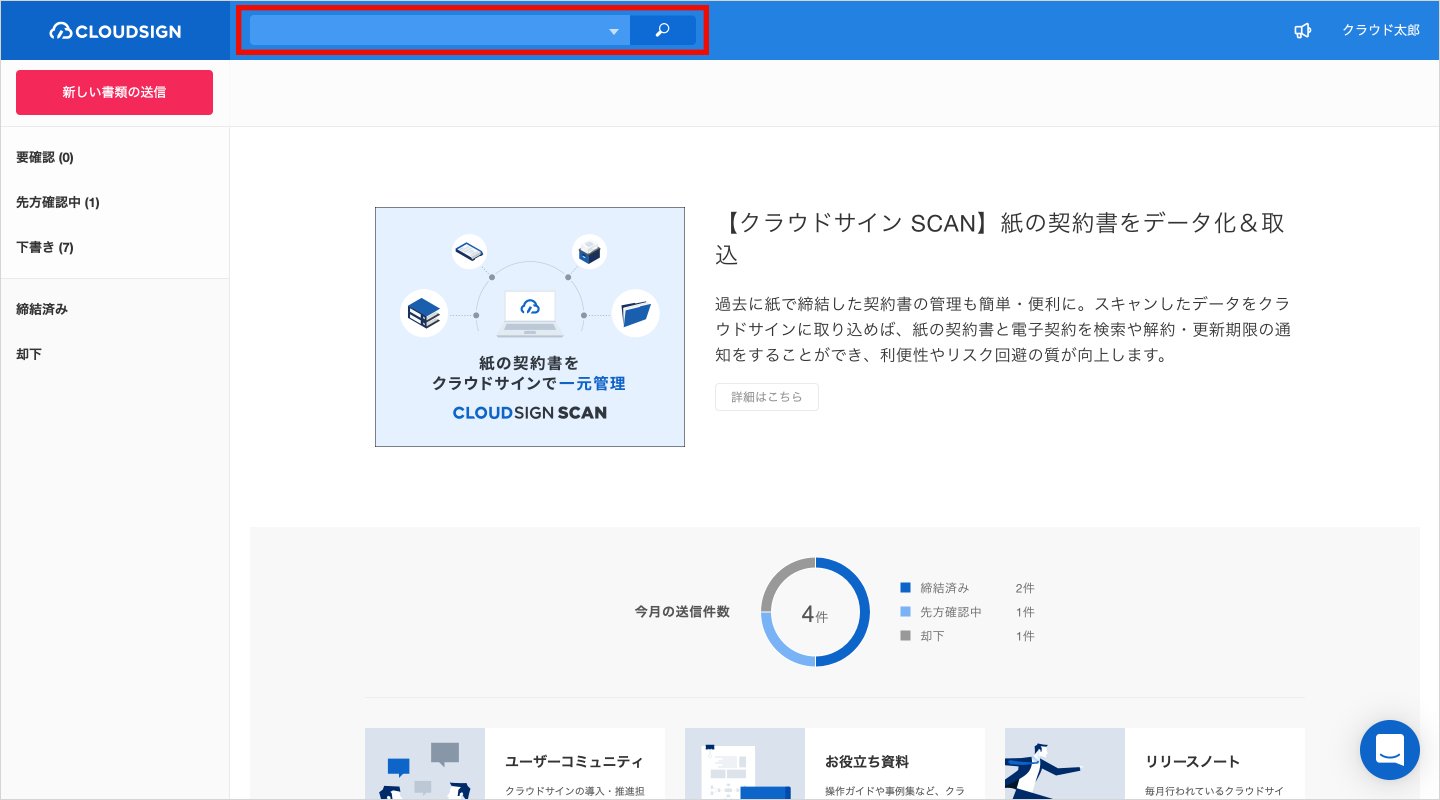Open the クラウド太郎 user menu
The width and height of the screenshot is (1440, 800).
point(1381,31)
